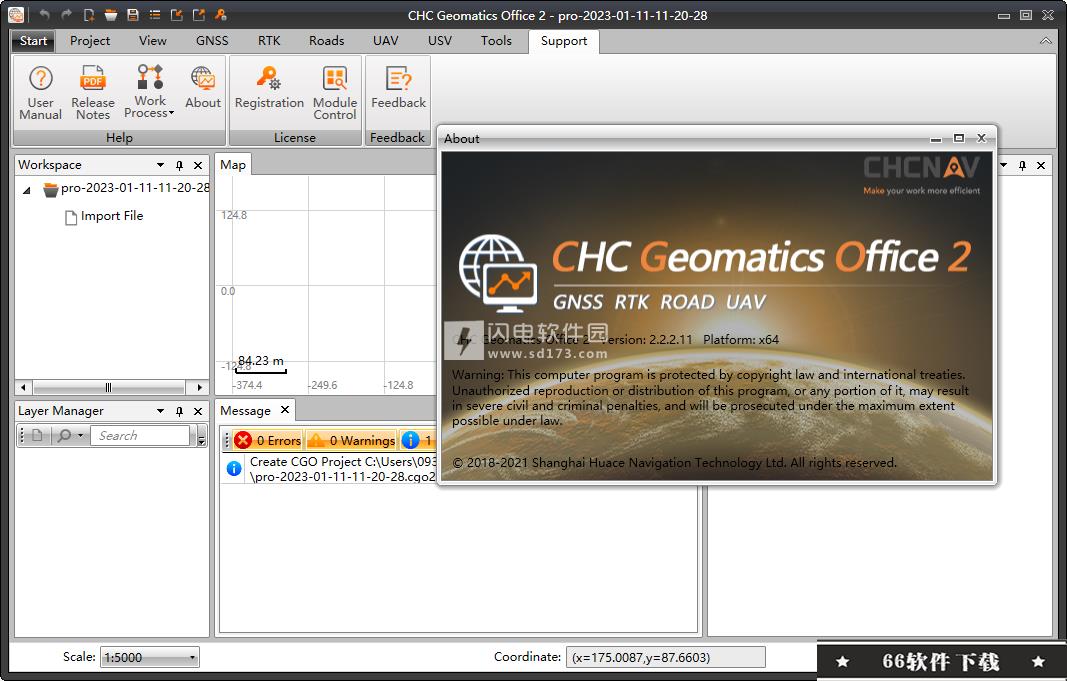Switch to the Start tab
Screen dimensions: 1067x681
(x=33, y=41)
